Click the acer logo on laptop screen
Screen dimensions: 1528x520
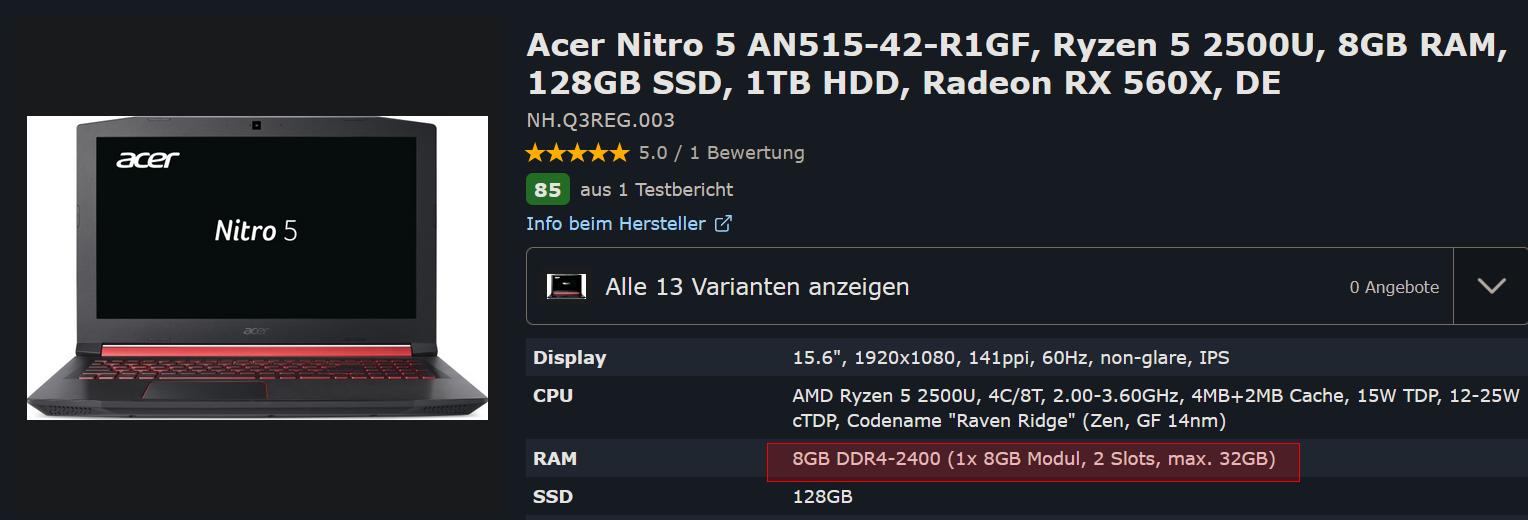[x=148, y=160]
